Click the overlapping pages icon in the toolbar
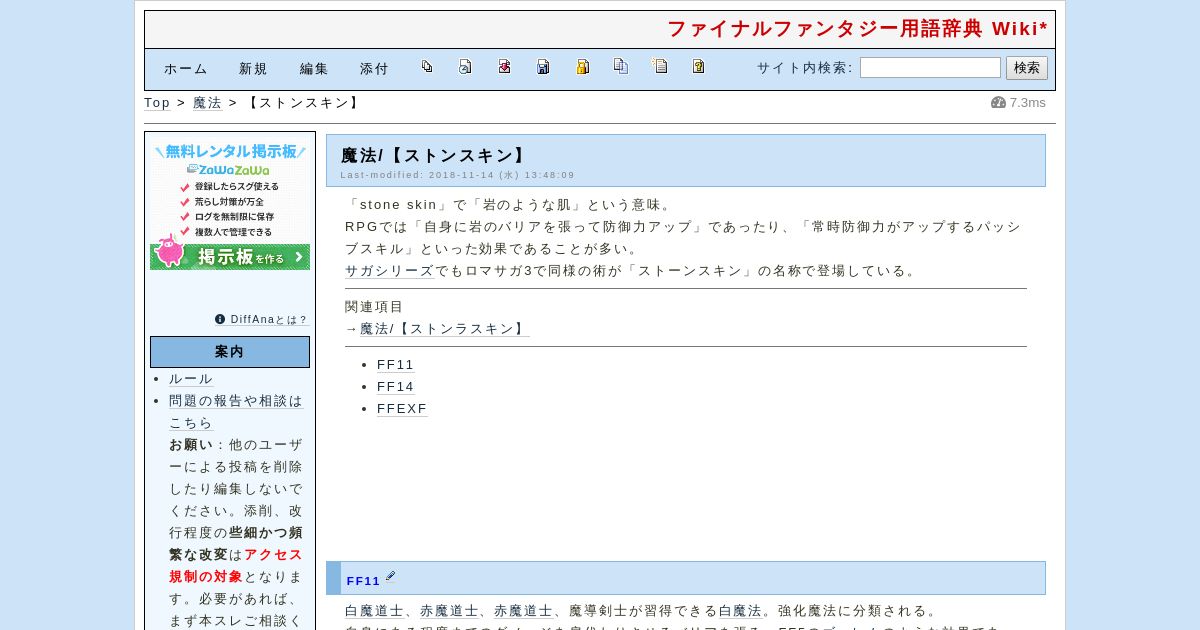 click(427, 67)
